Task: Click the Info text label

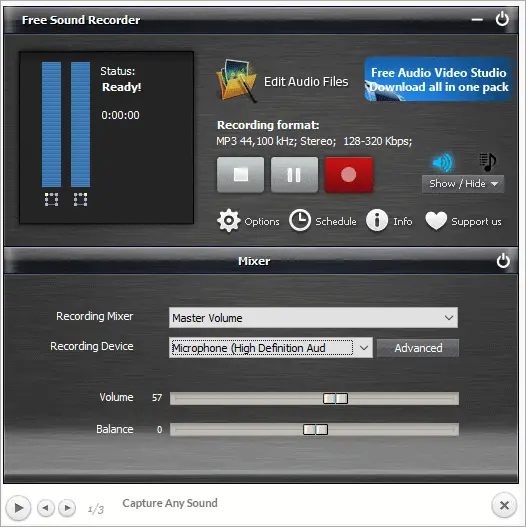Action: tap(403, 221)
